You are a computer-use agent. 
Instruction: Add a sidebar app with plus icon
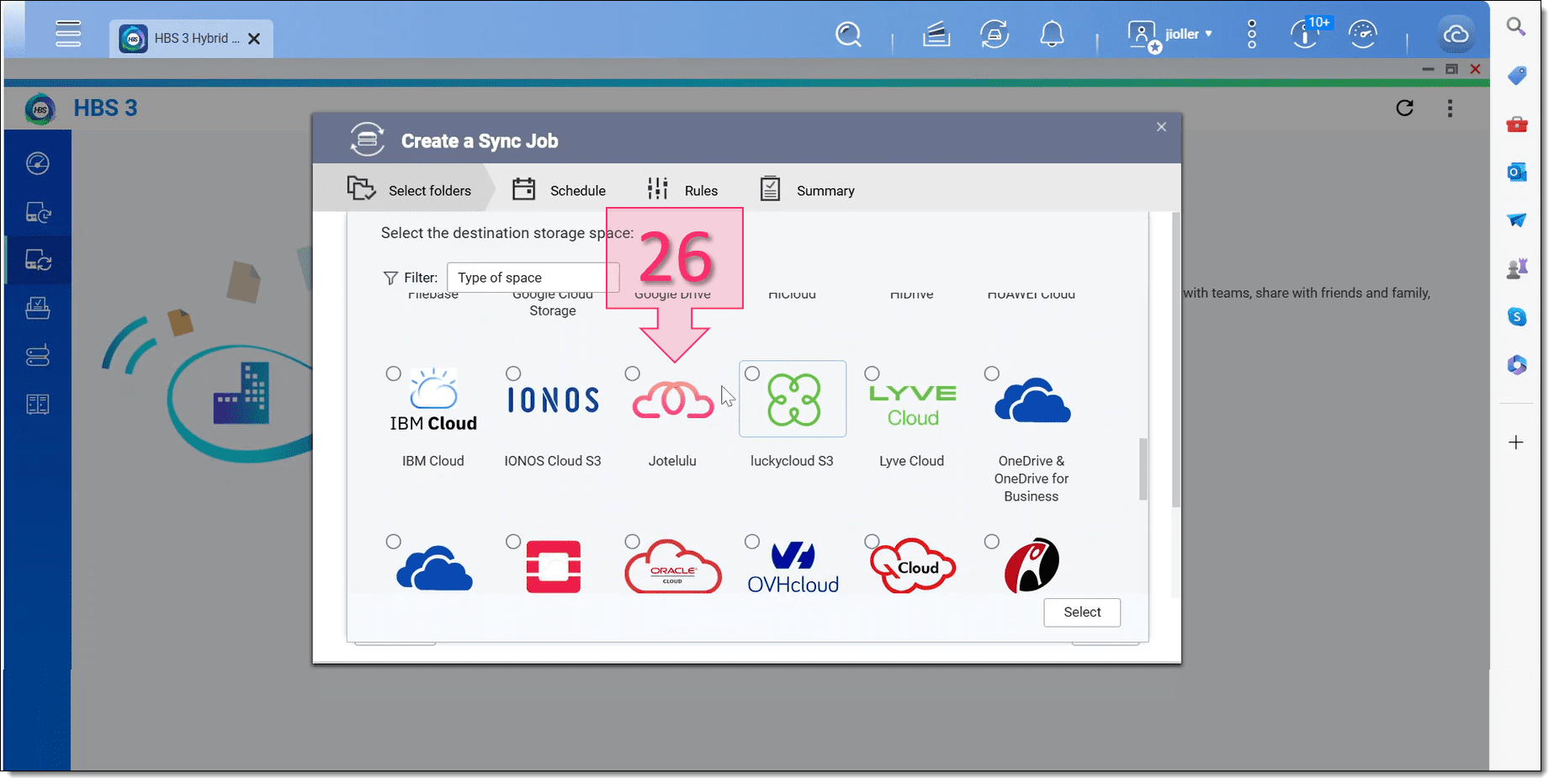1516,442
